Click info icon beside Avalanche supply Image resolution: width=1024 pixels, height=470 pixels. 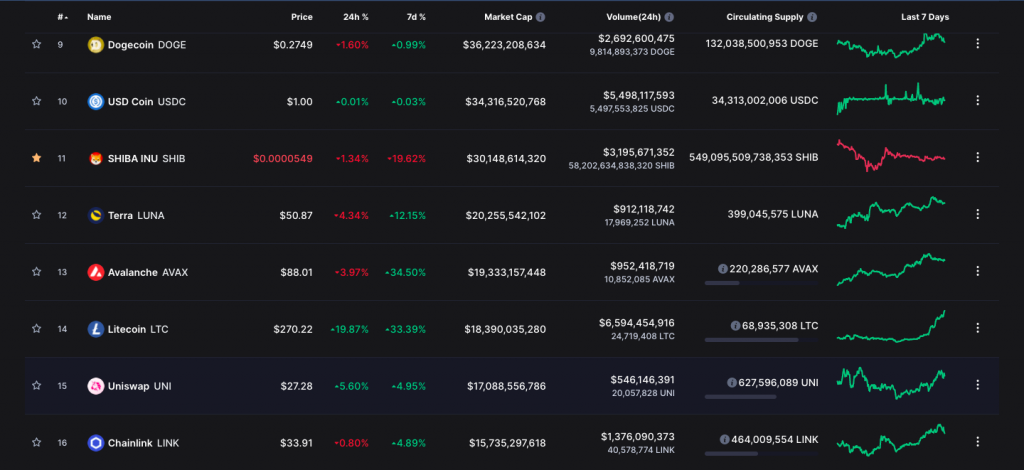point(722,268)
